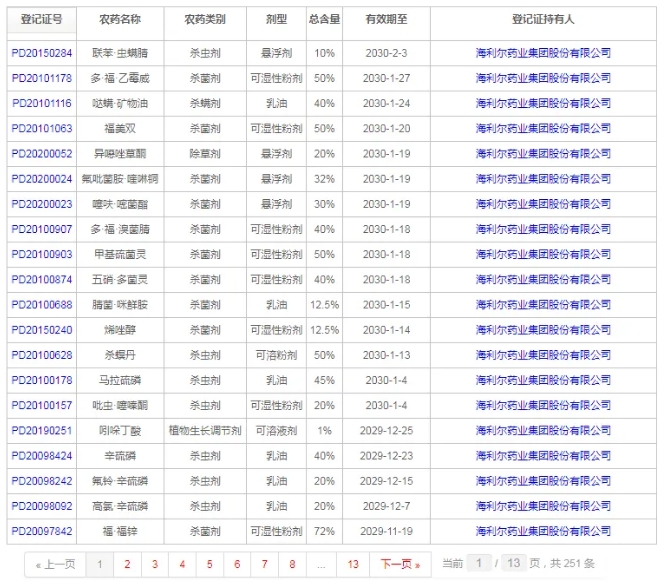Select the 甲基硫菌灵 pesticide name cell
Viewport: 670px width, 586px height.
click(120, 255)
